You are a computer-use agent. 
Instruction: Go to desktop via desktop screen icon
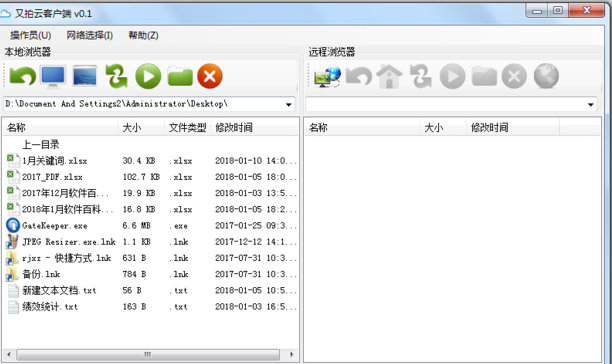pyautogui.click(x=85, y=76)
